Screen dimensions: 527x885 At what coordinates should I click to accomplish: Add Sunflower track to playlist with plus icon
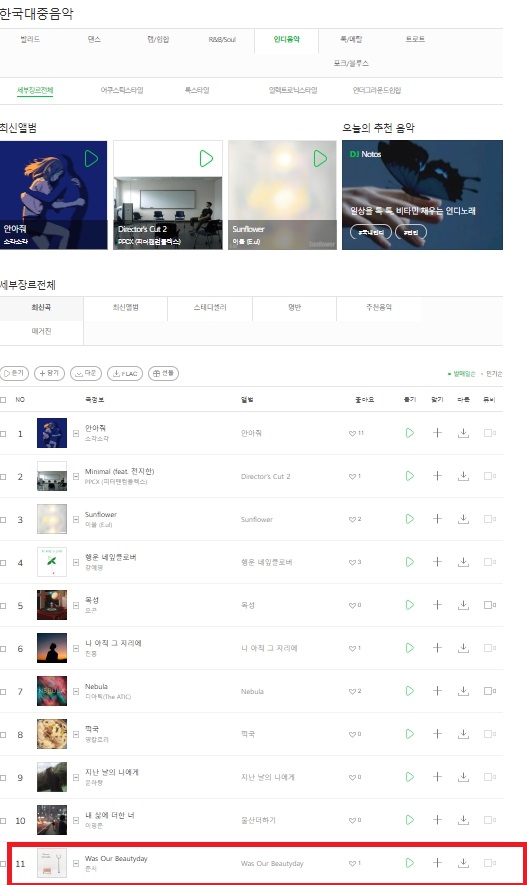437,519
